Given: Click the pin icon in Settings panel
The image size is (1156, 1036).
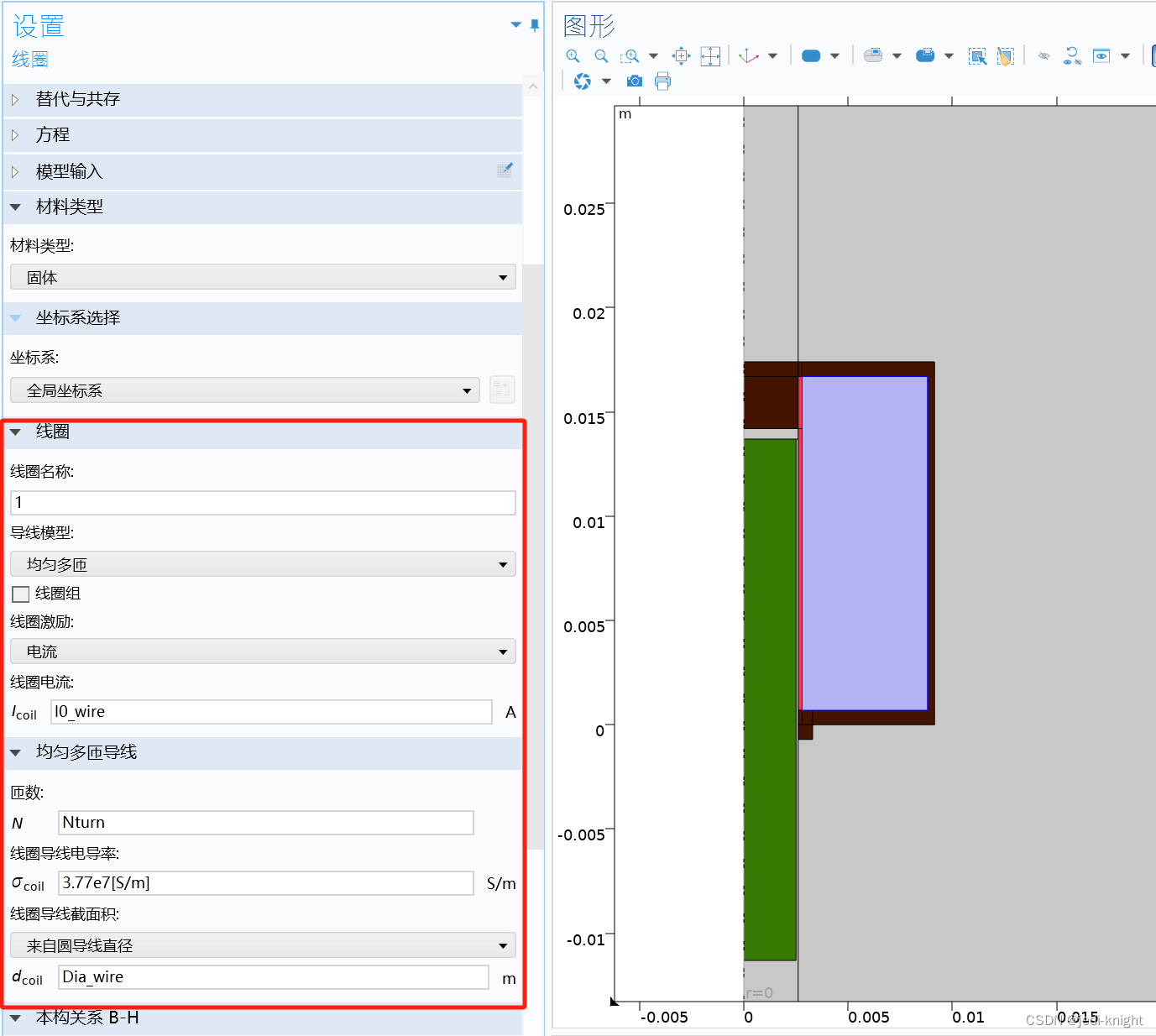Looking at the screenshot, I should (535, 25).
